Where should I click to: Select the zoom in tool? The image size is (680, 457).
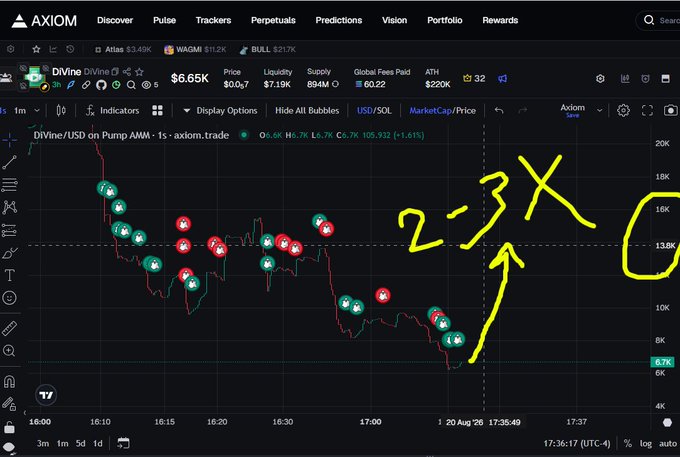coord(10,350)
